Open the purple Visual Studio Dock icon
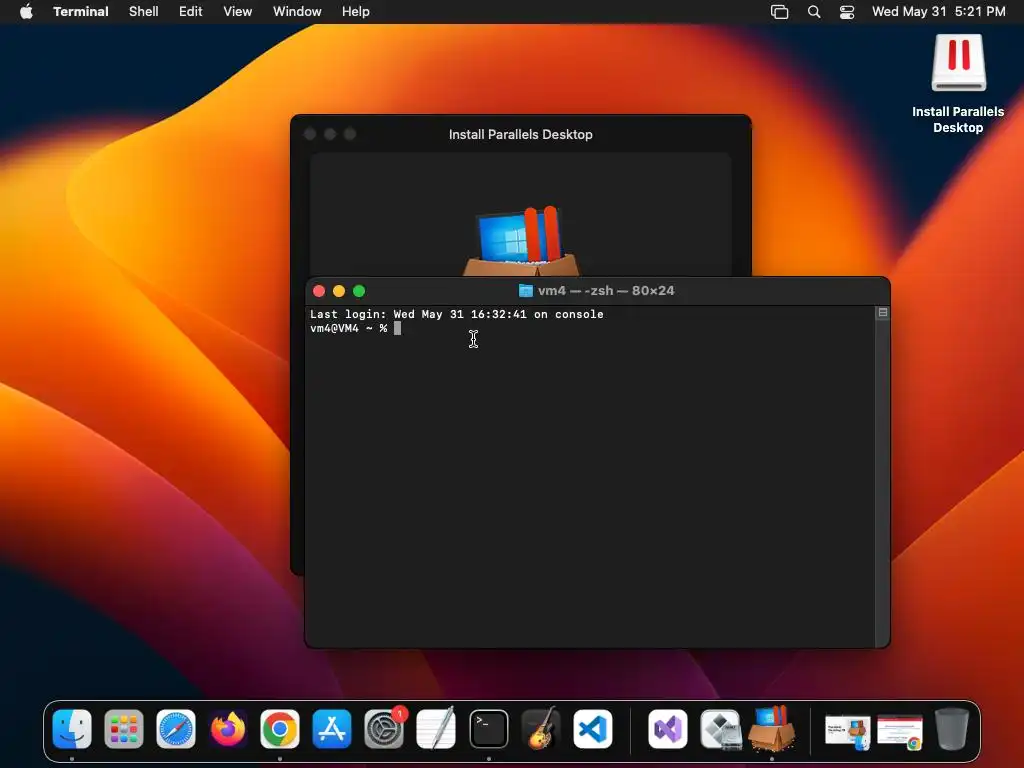This screenshot has height=768, width=1024. [667, 729]
